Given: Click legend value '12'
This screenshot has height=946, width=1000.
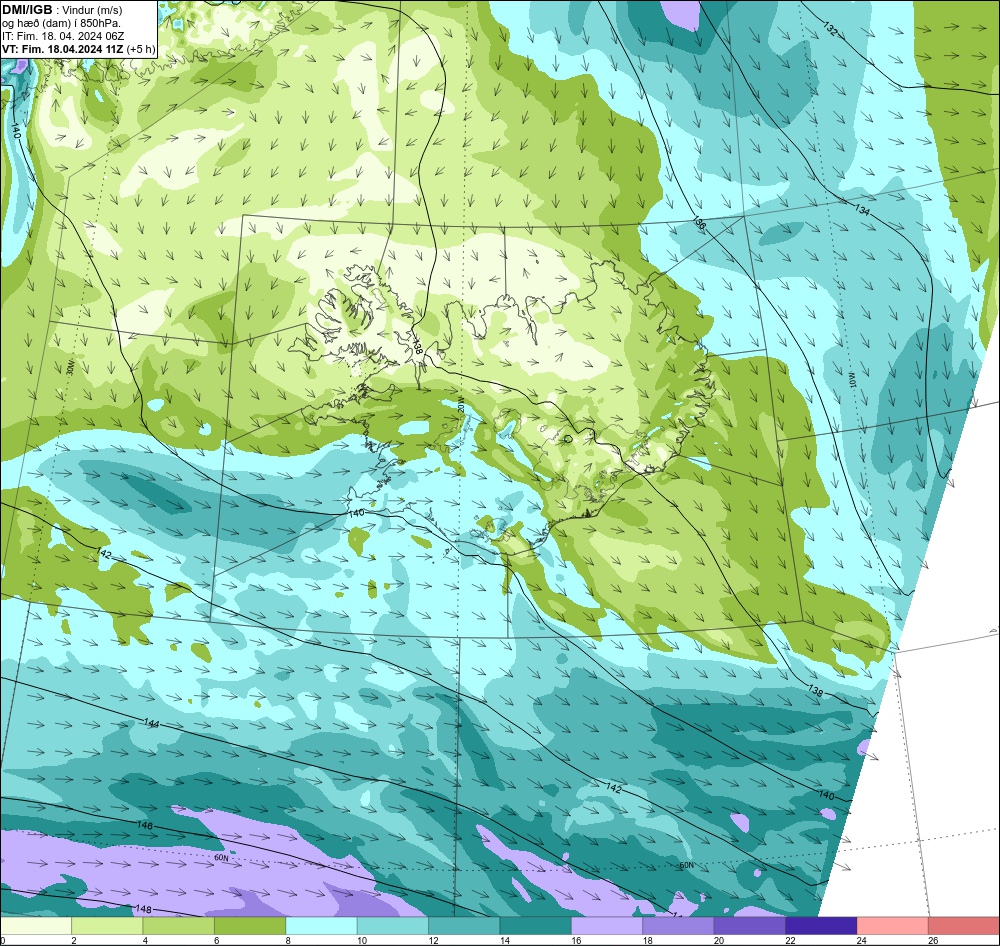Looking at the screenshot, I should (433, 940).
